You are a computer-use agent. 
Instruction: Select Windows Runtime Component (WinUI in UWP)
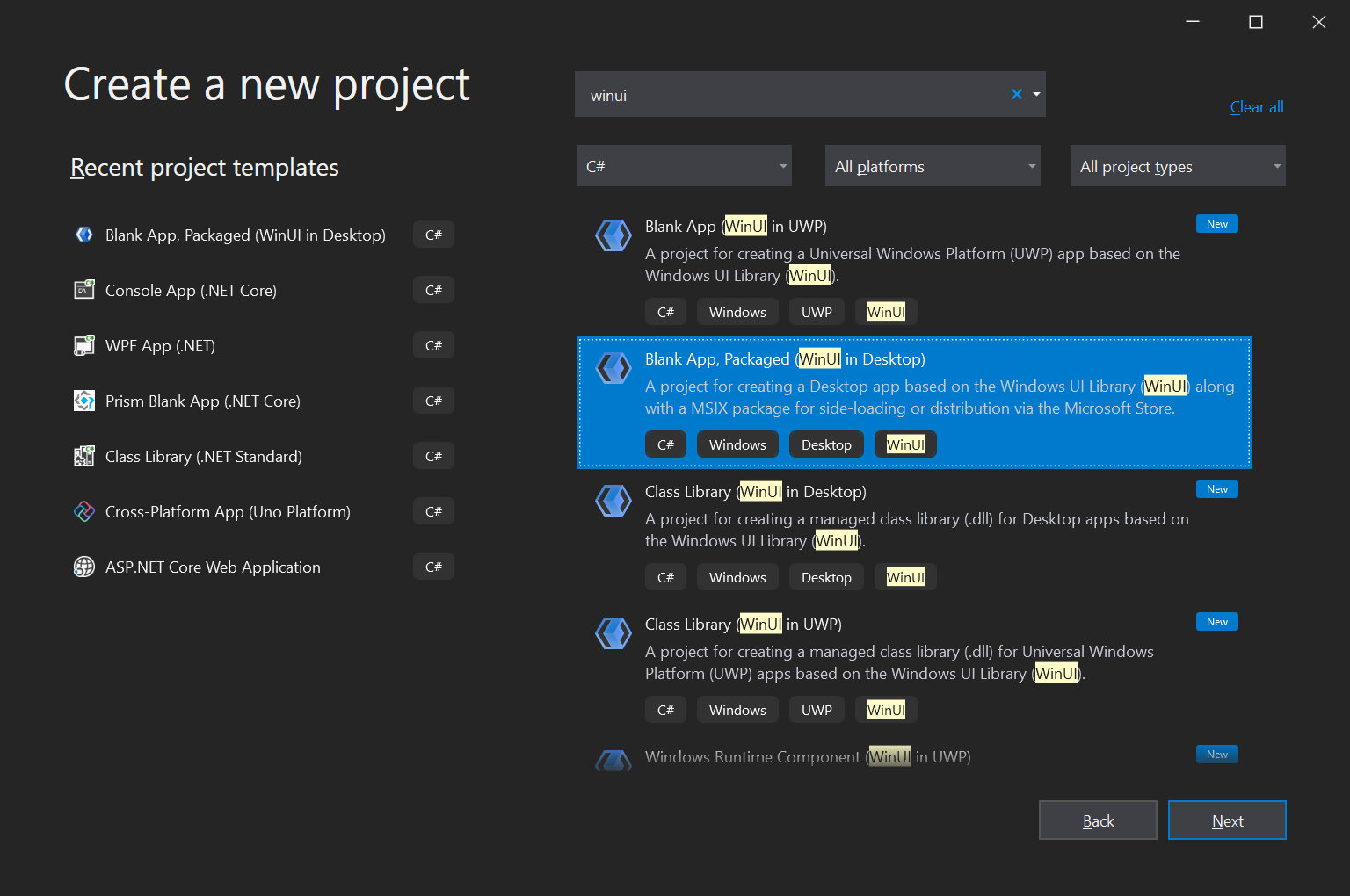(914, 757)
